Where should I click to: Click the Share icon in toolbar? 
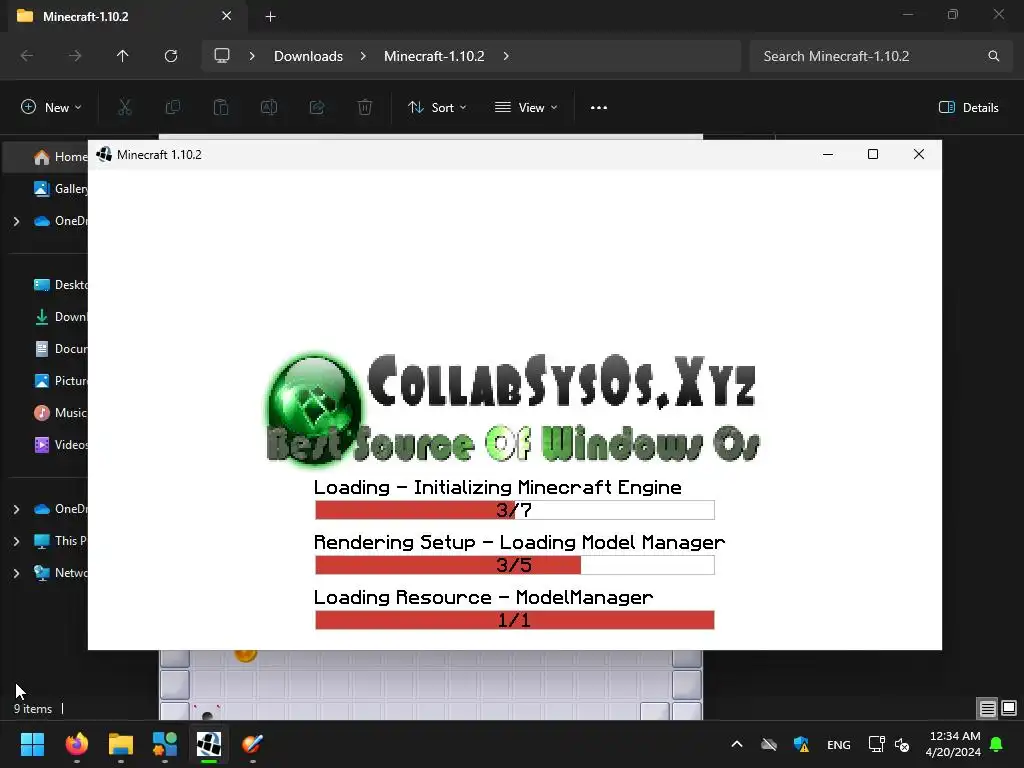pyautogui.click(x=317, y=107)
